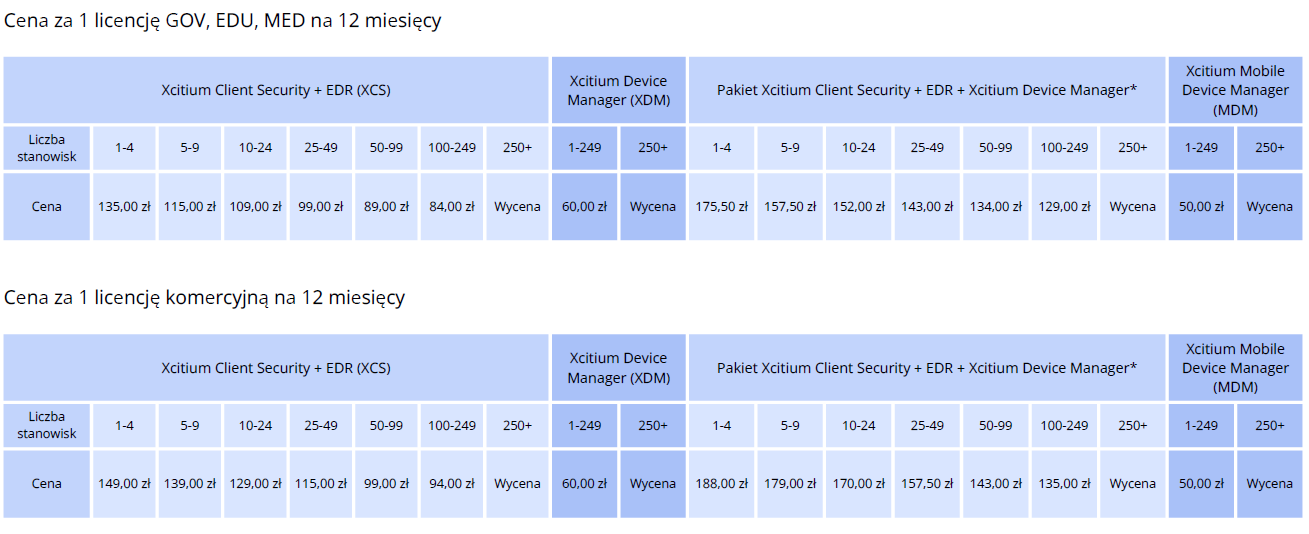Select the 179,00 zł package price cell
This screenshot has height=534, width=1309.
pos(790,484)
